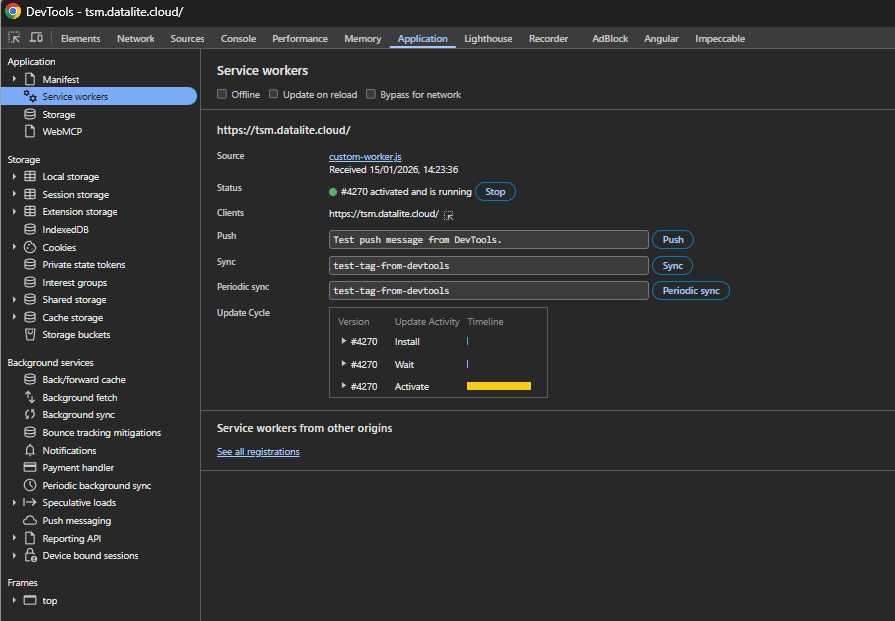Focus the Periodic sync tag input field
895x621 pixels.
pyautogui.click(x=489, y=291)
